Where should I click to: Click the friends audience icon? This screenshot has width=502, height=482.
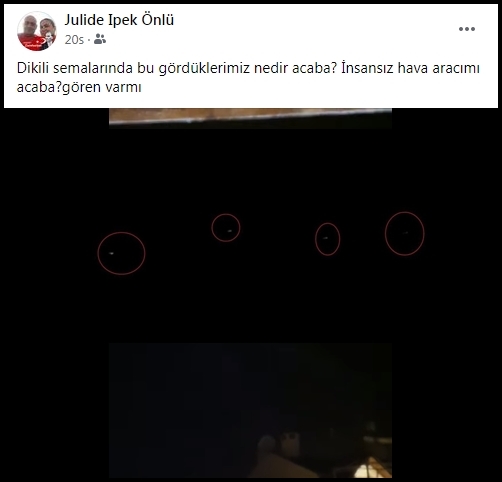pyautogui.click(x=100, y=39)
